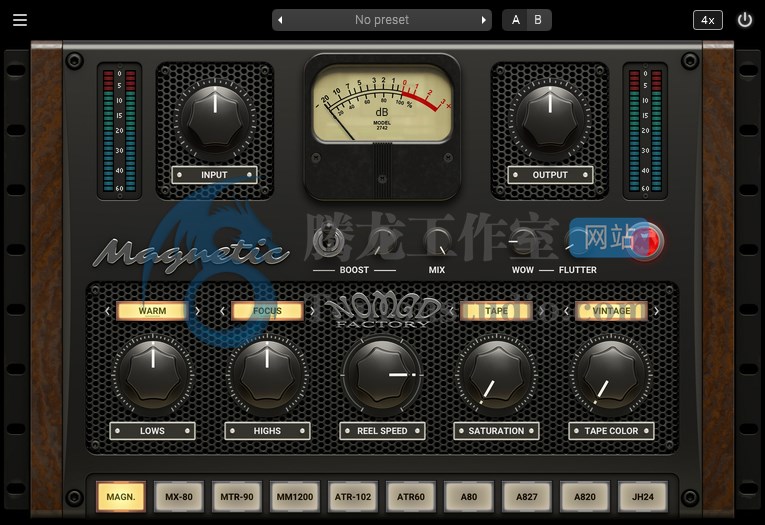Click the TAPE COLOR knob
Viewport: 765px width, 525px height.
[x=611, y=375]
